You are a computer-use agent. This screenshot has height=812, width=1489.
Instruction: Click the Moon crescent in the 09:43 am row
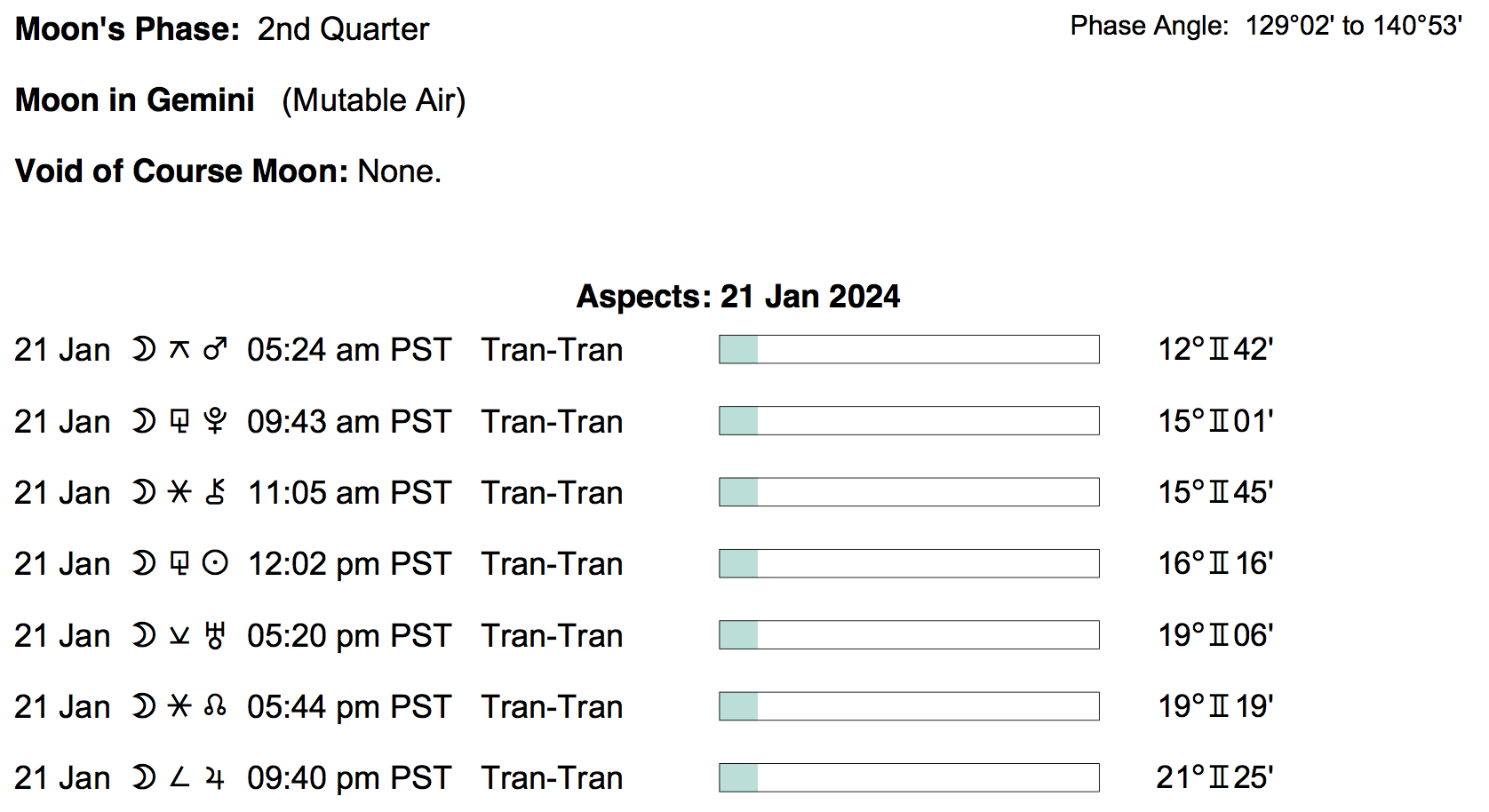click(143, 420)
